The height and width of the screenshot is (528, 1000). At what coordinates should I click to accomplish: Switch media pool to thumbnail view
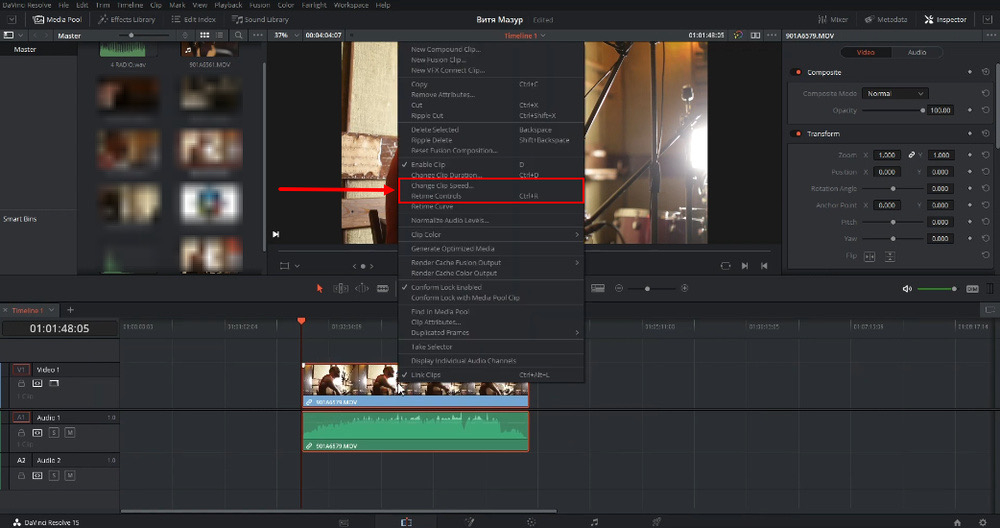[x=204, y=35]
